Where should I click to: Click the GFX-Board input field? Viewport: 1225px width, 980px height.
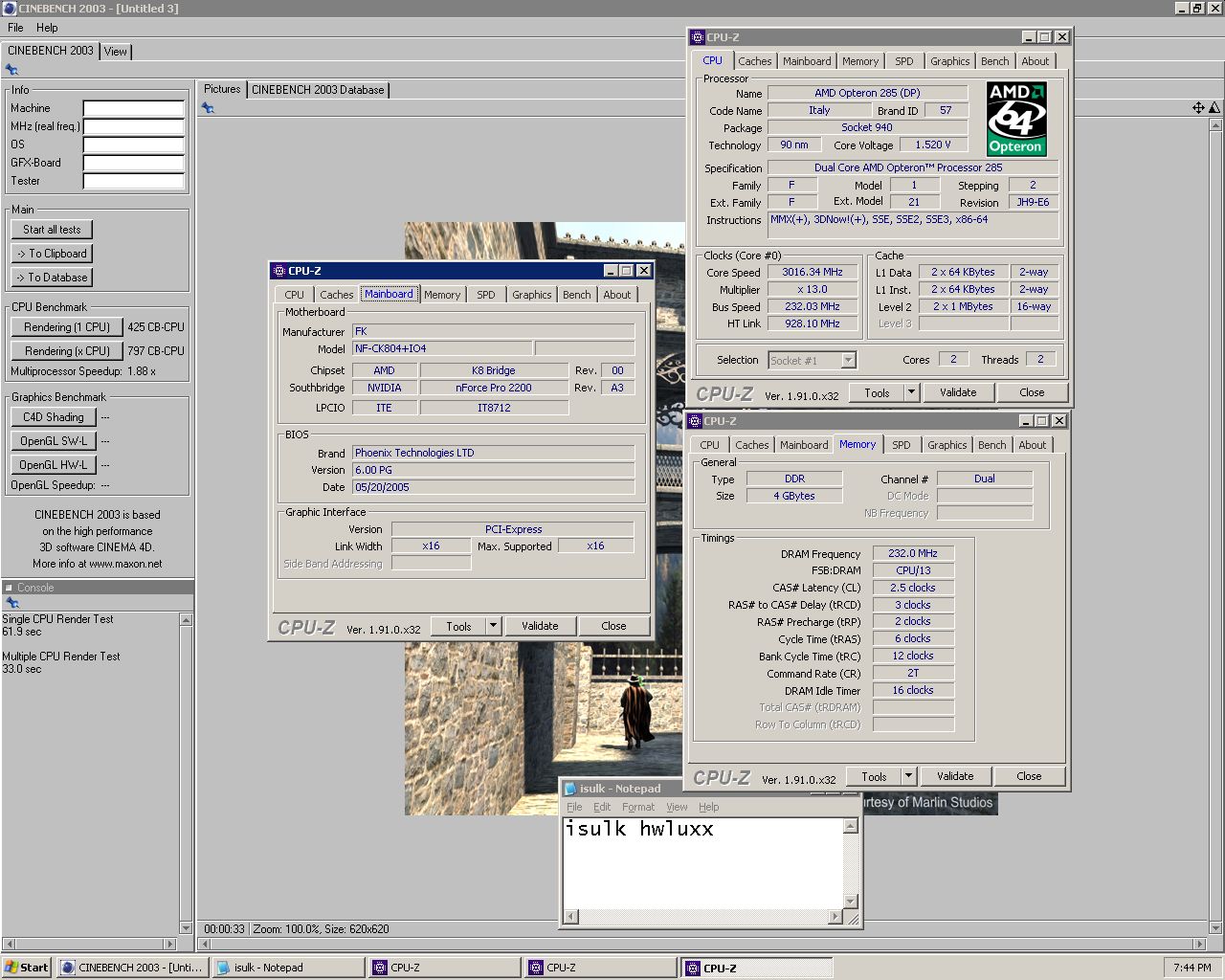[x=133, y=163]
